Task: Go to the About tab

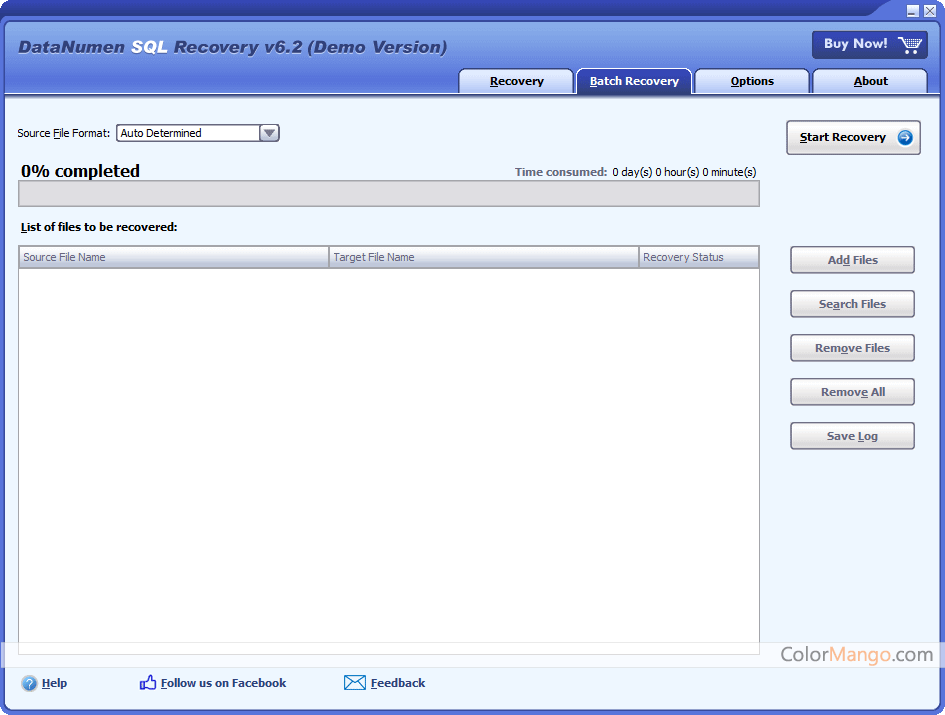Action: [x=870, y=82]
